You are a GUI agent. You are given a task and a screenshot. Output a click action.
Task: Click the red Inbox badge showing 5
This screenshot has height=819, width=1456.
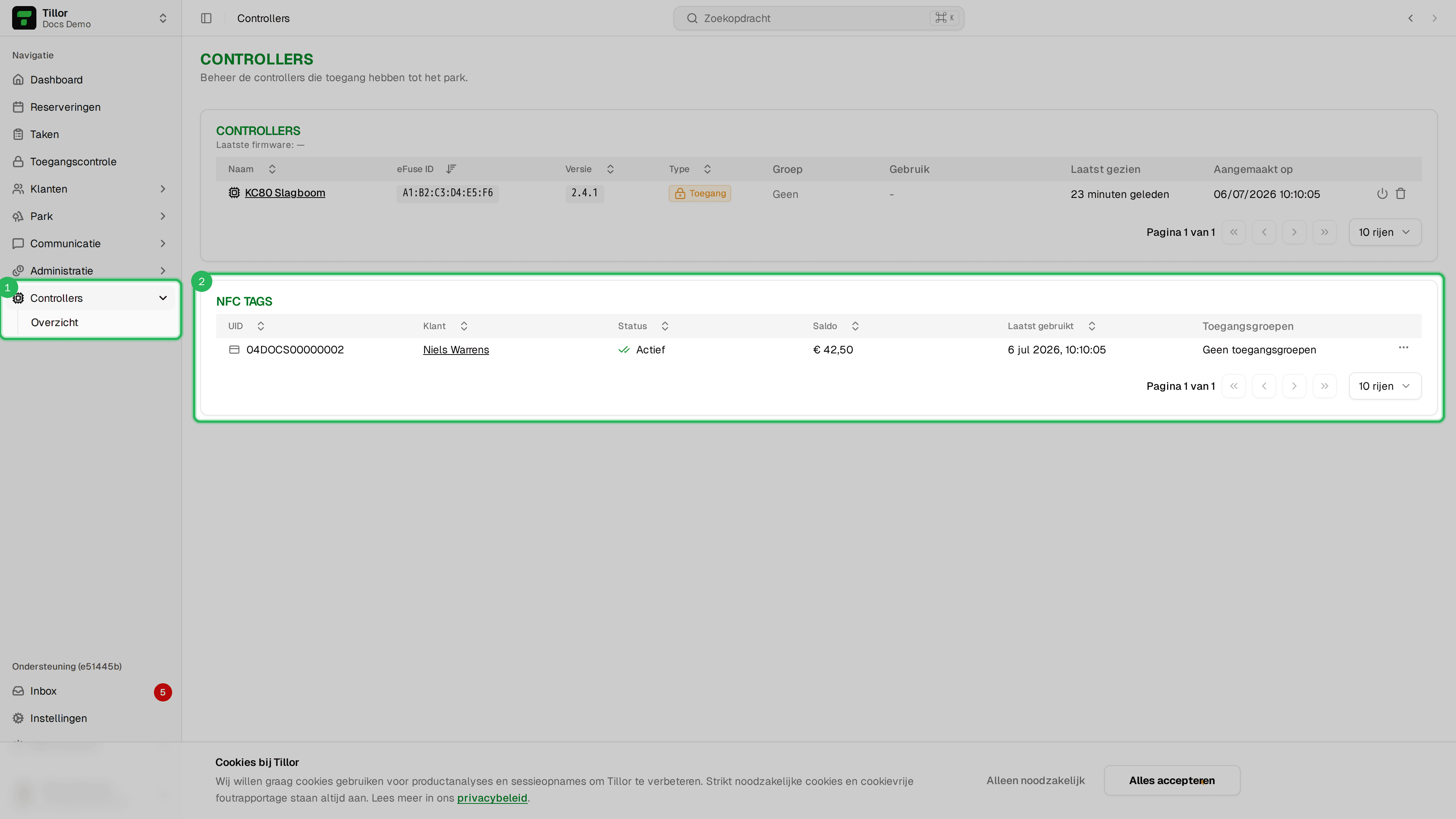point(163,692)
